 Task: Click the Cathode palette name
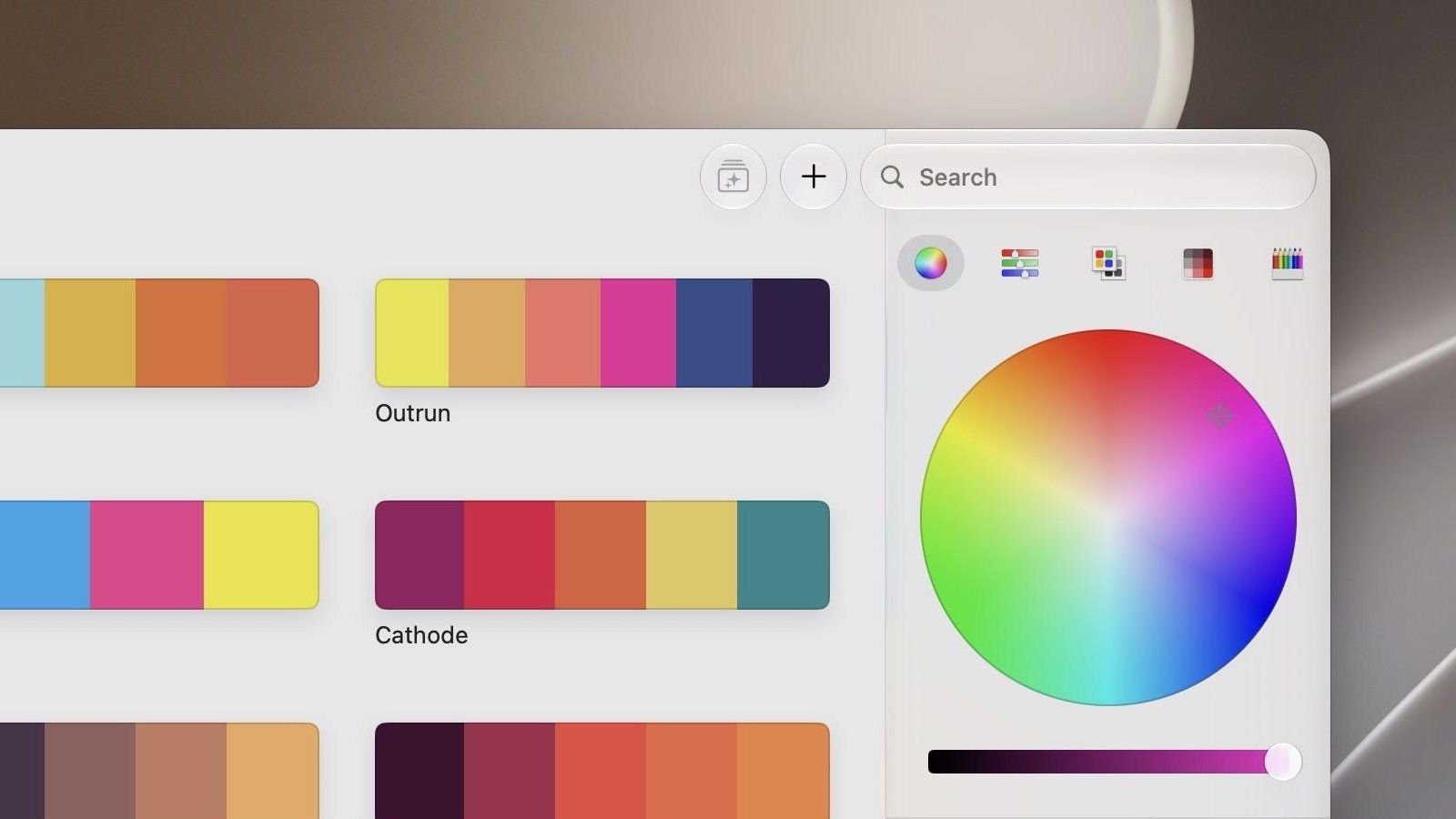[421, 635]
